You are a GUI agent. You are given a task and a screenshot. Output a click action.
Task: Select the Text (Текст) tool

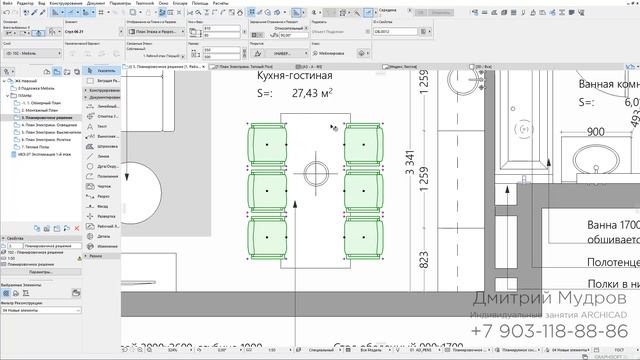tap(102, 127)
